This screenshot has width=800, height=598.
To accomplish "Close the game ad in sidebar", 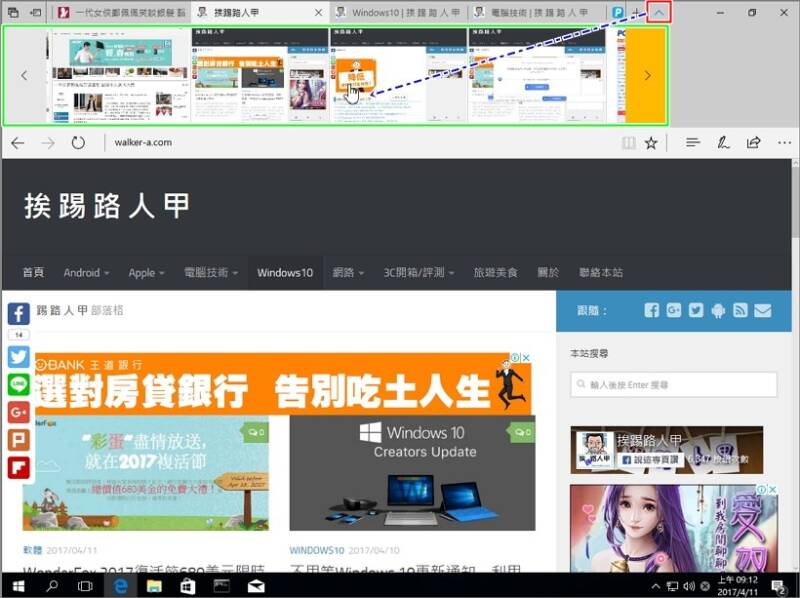I will click(x=772, y=489).
